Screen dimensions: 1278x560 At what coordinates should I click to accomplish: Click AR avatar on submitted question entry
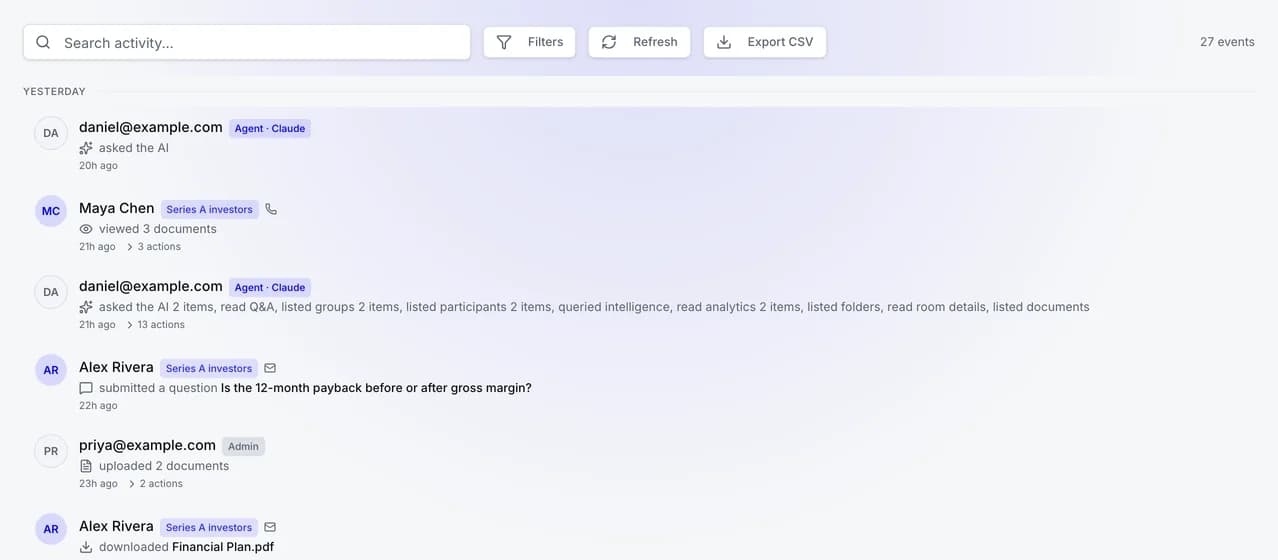coord(51,370)
